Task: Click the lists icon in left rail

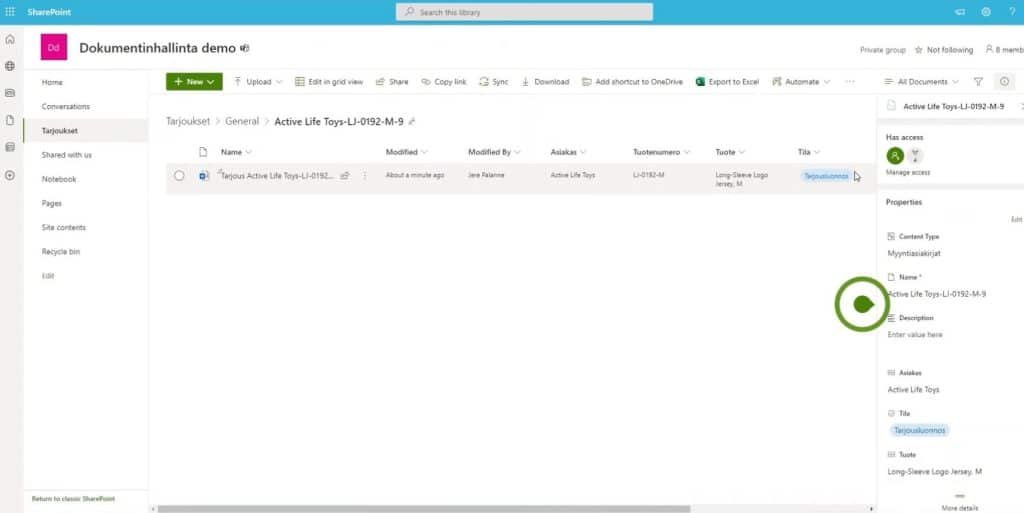Action: [x=10, y=148]
